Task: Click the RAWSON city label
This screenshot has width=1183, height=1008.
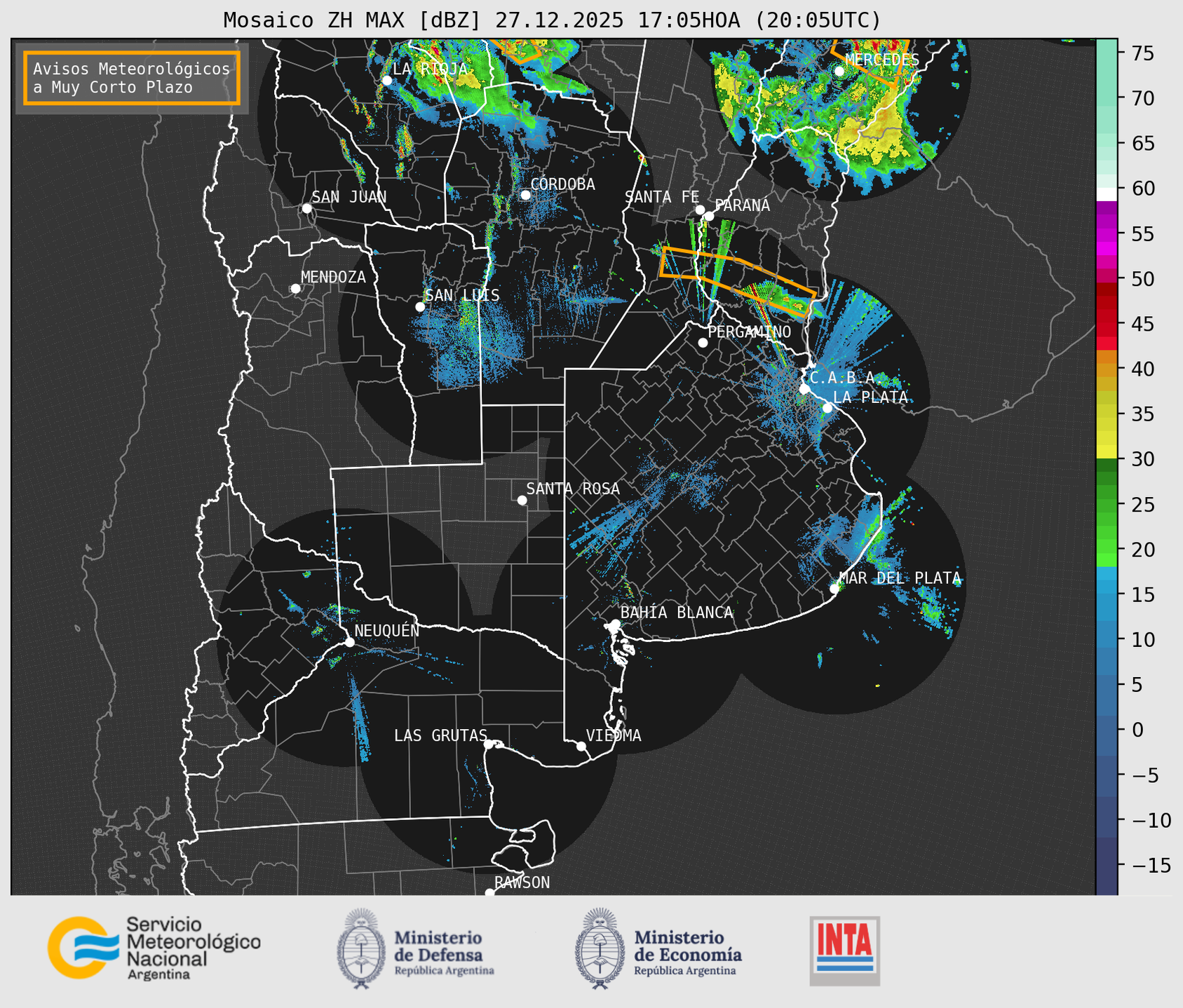Action: (522, 883)
